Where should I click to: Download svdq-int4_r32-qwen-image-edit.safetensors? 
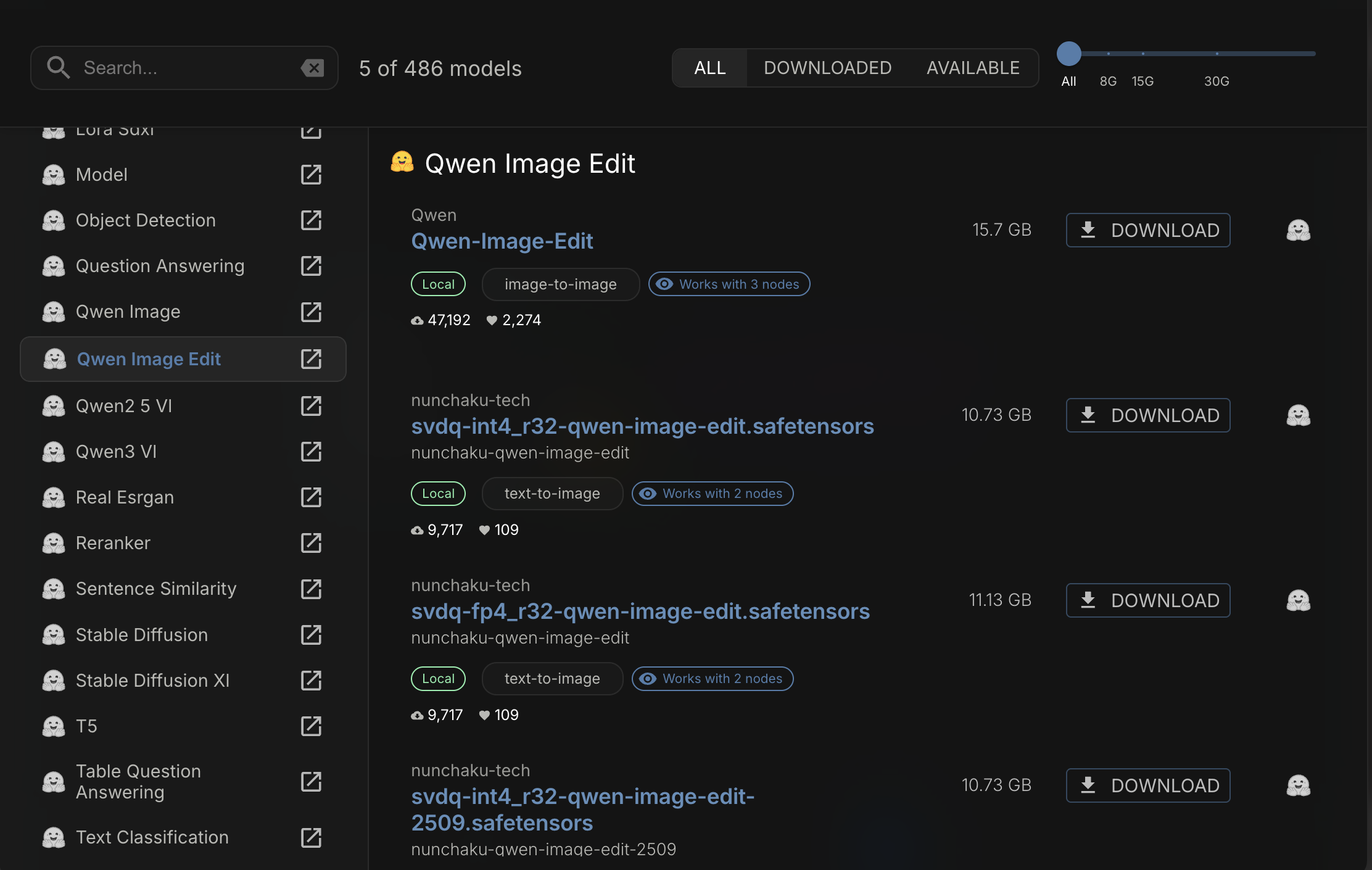click(1148, 415)
